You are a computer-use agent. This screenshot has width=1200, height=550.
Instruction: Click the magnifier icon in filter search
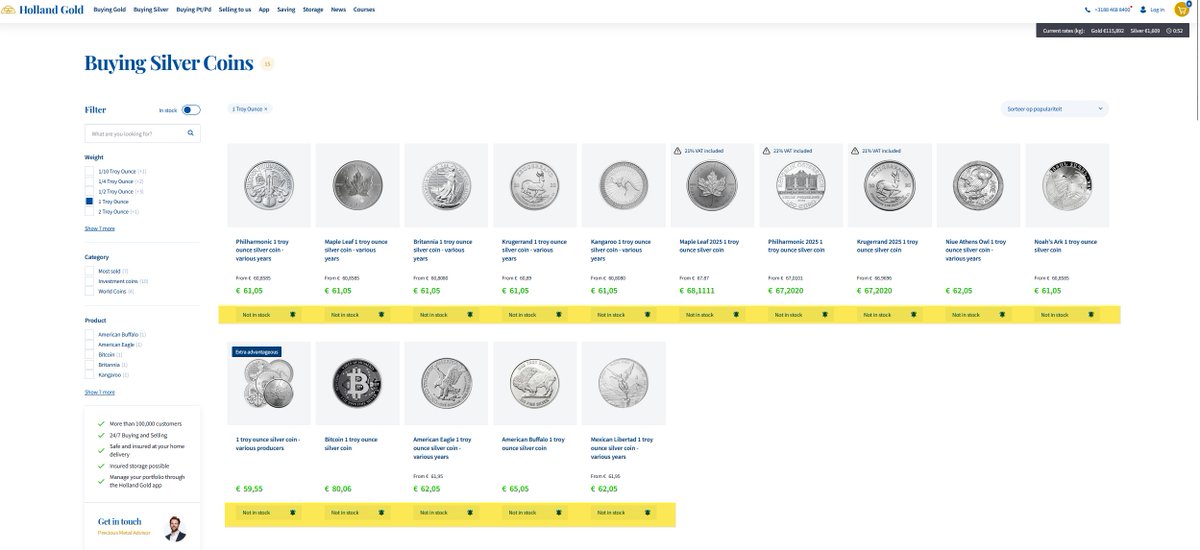click(x=190, y=132)
